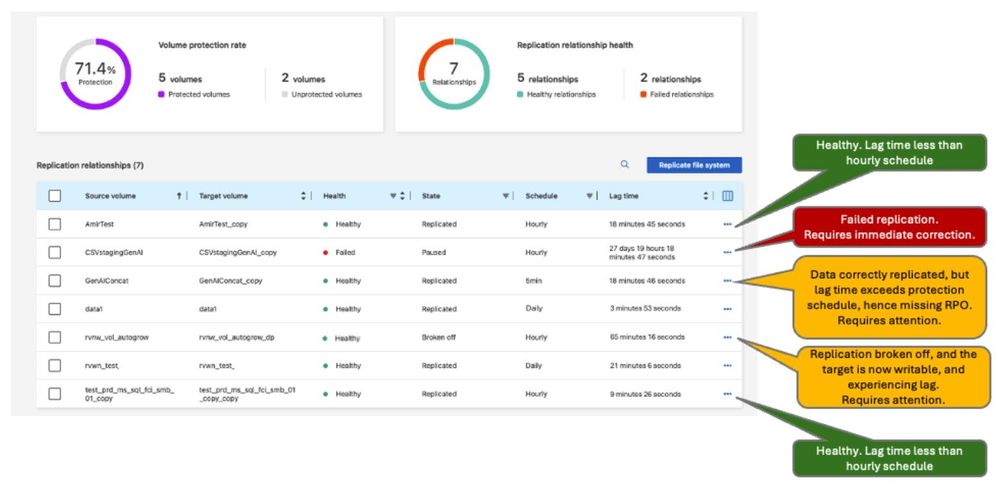The height and width of the screenshot is (488, 998).
Task: Check the AmirTest row checkbox
Action: coord(55,225)
